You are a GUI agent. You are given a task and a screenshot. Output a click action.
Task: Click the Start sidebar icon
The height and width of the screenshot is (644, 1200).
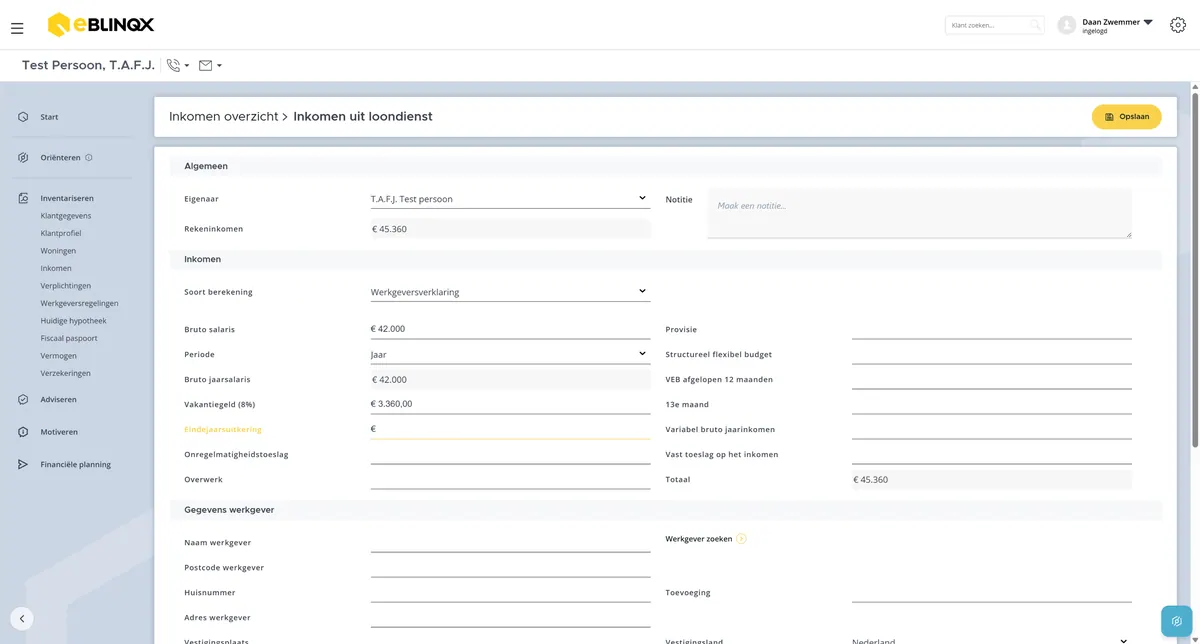coord(23,117)
